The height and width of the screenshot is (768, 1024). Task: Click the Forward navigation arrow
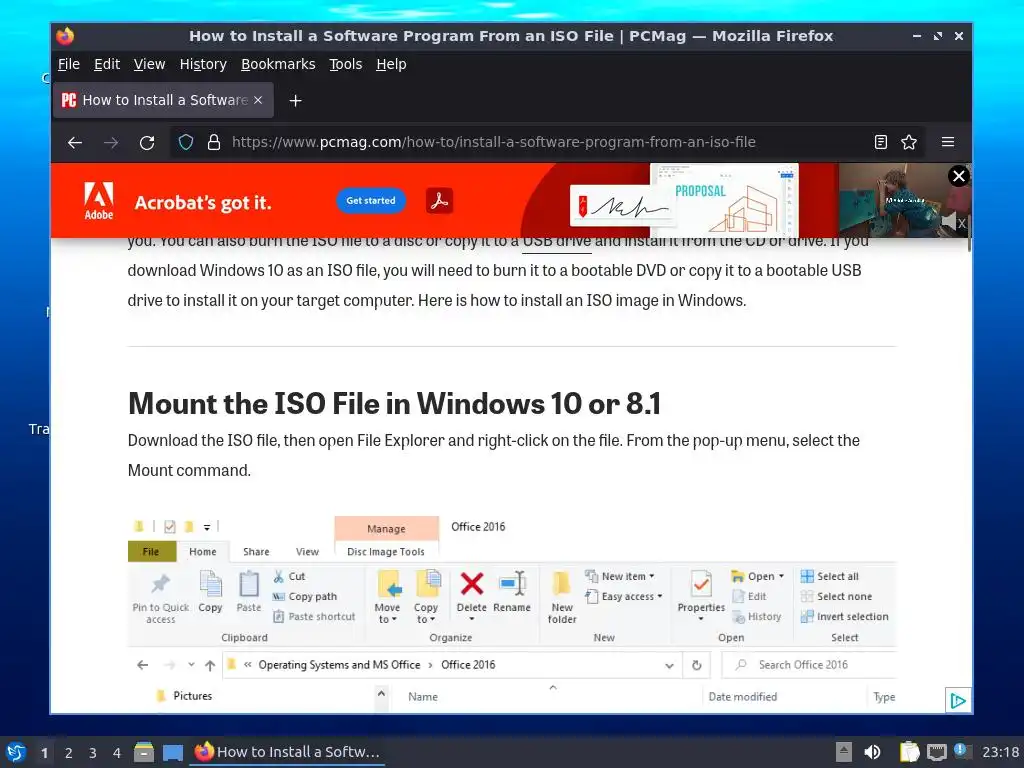[111, 142]
